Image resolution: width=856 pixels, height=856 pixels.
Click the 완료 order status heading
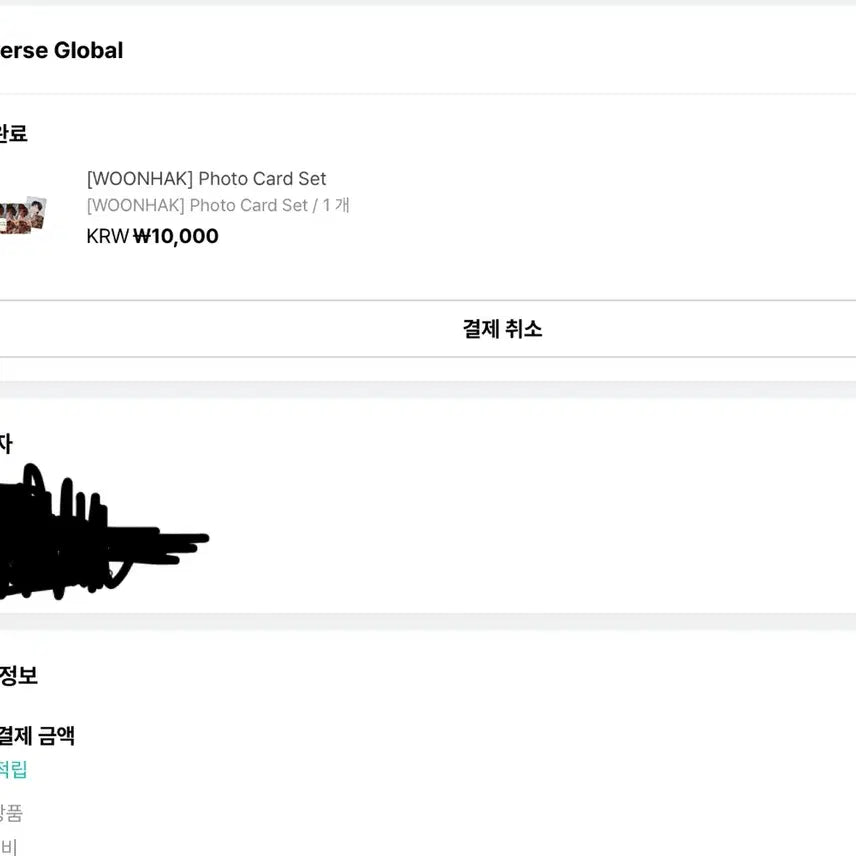click(x=13, y=134)
